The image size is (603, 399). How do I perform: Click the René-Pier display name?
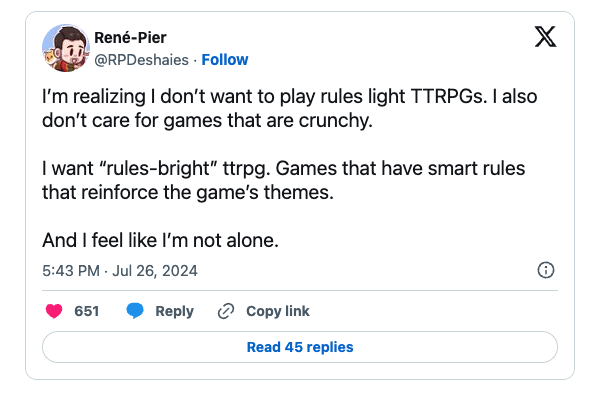130,38
